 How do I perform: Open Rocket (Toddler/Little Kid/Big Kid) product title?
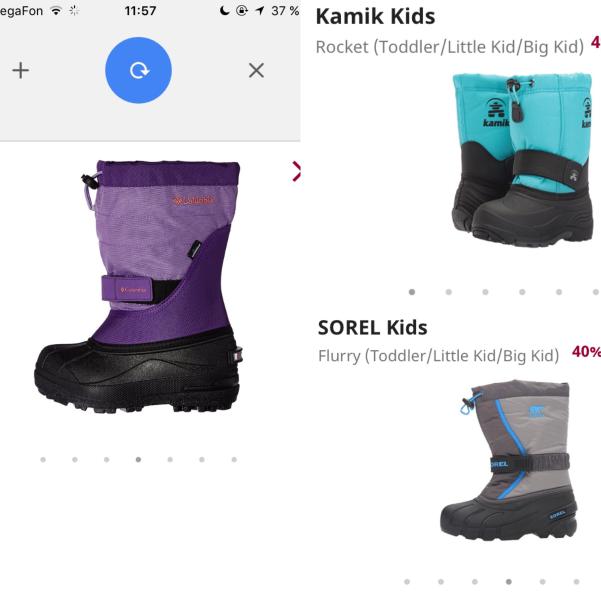coord(450,47)
